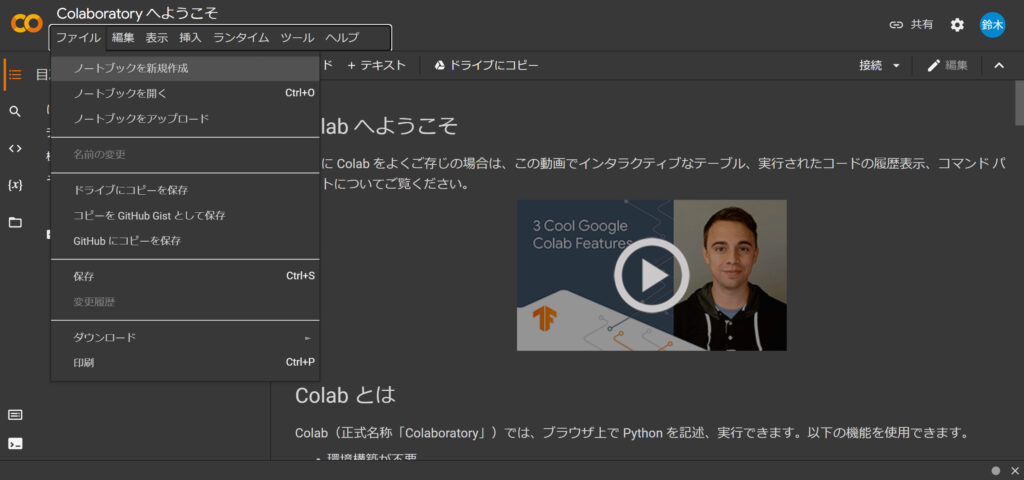Image resolution: width=1024 pixels, height=480 pixels.
Task: Click the Colab logo icon
Action: click(x=27, y=24)
